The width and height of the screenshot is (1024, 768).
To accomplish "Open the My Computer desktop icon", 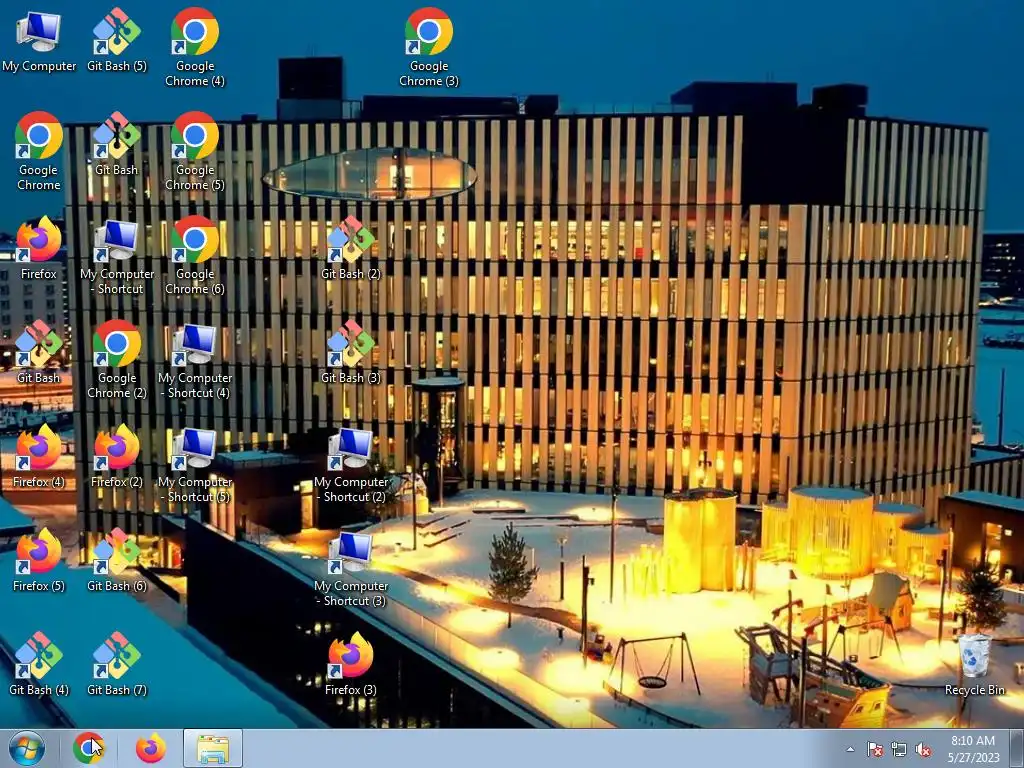I will click(x=39, y=40).
